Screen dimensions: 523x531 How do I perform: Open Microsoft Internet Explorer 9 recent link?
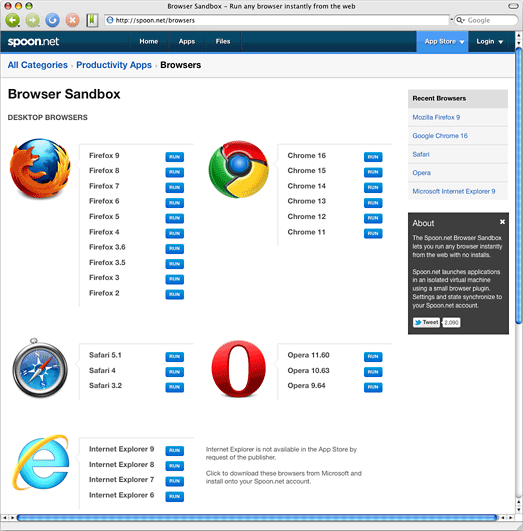pyautogui.click(x=454, y=191)
